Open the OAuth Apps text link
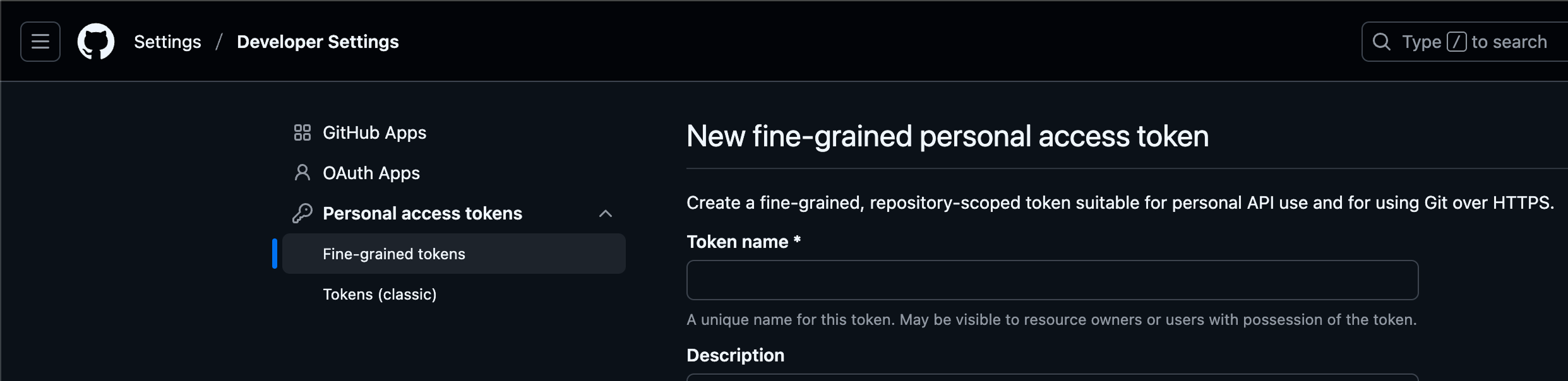Viewport: 1568px width, 381px height. 371,173
